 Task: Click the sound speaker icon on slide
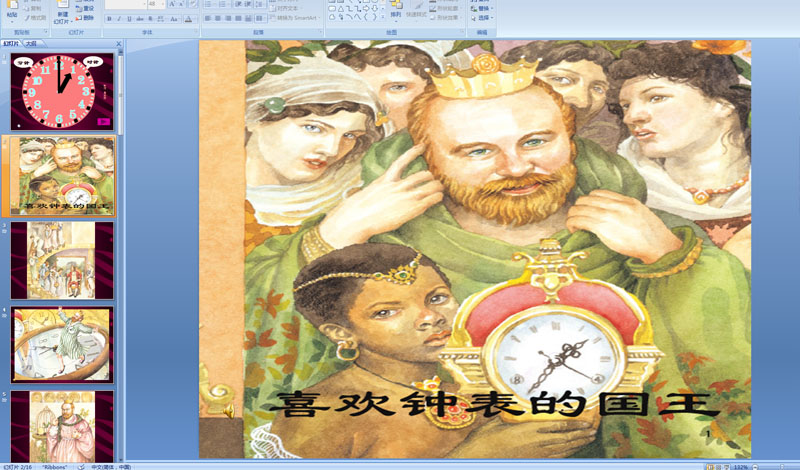229,411
